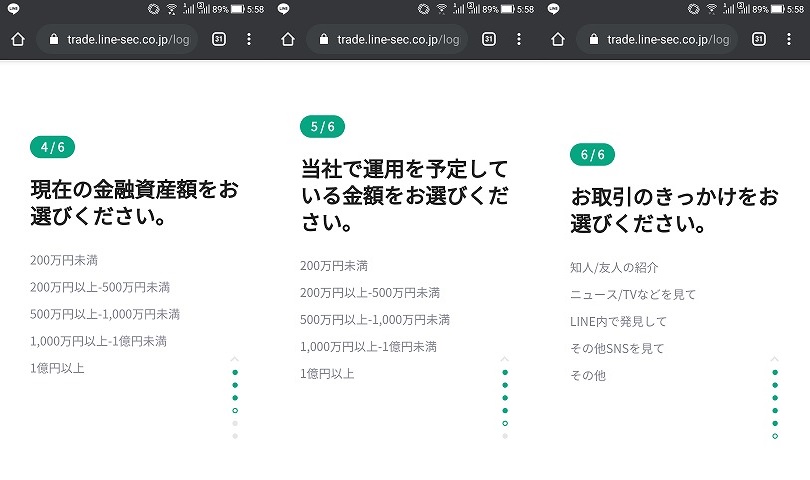
Task: Tap the up chevron above the dots on the 4/6 screen
Action: click(235, 359)
